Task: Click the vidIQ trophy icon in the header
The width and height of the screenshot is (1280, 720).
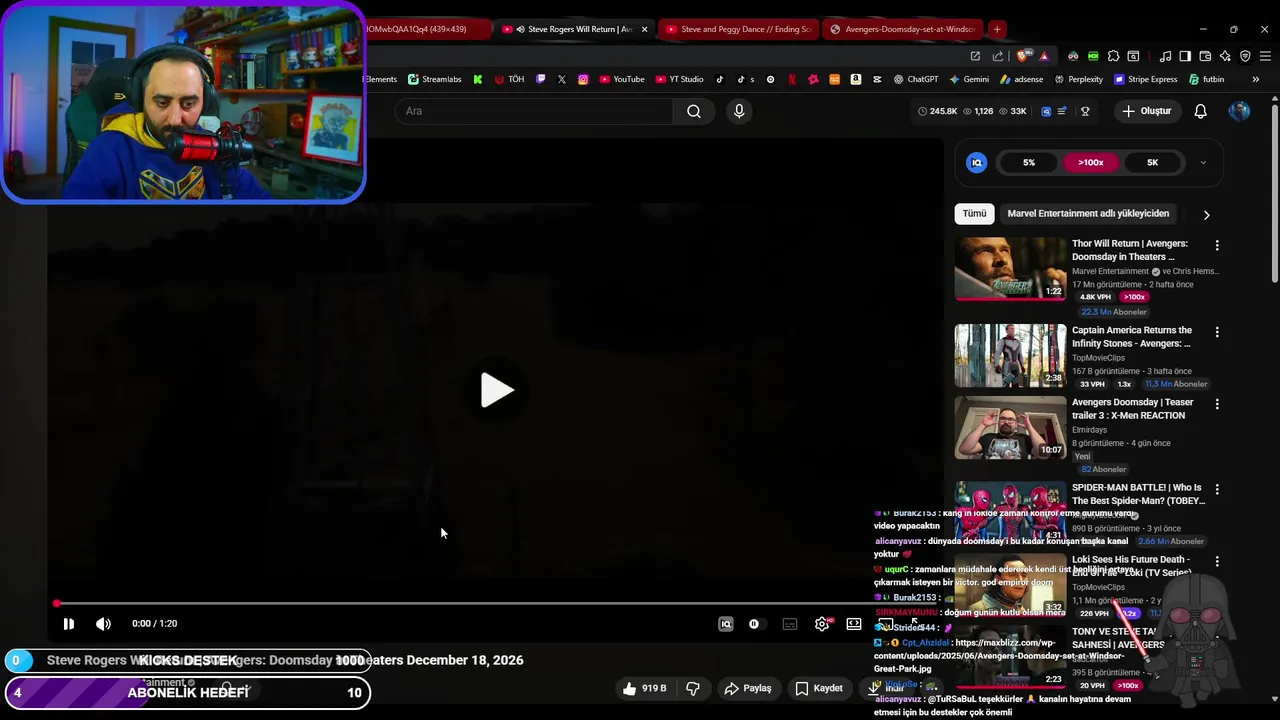Action: click(x=1085, y=111)
